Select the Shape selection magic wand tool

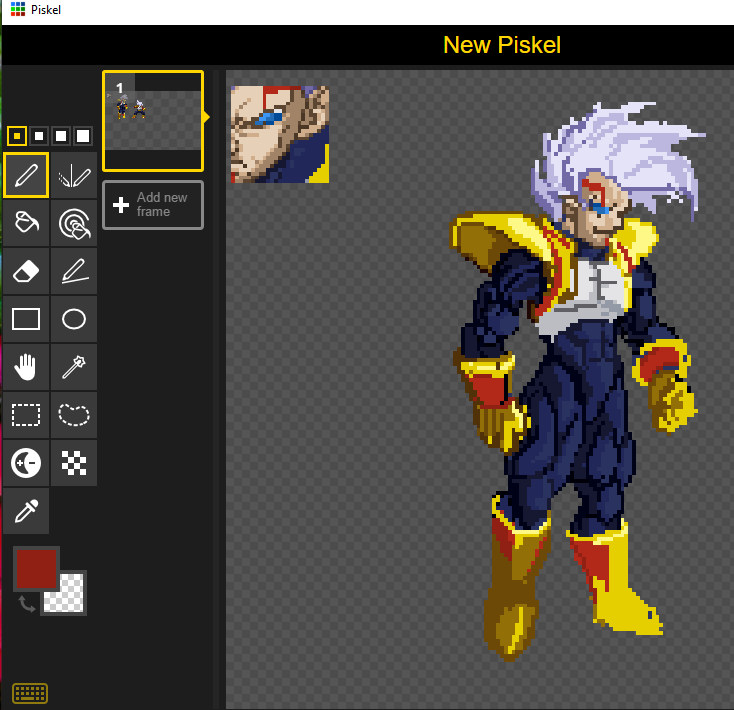pos(74,367)
